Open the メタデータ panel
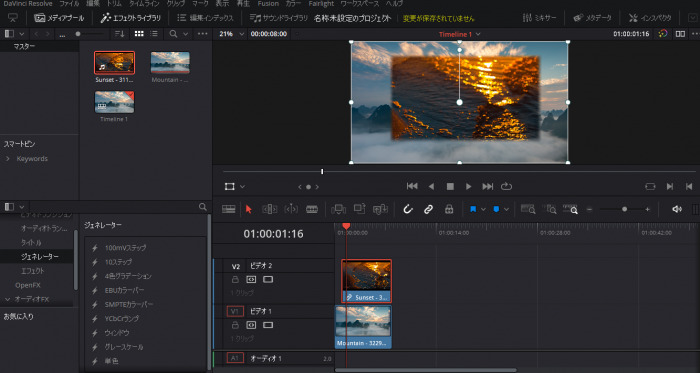This screenshot has width=700, height=373. click(592, 18)
